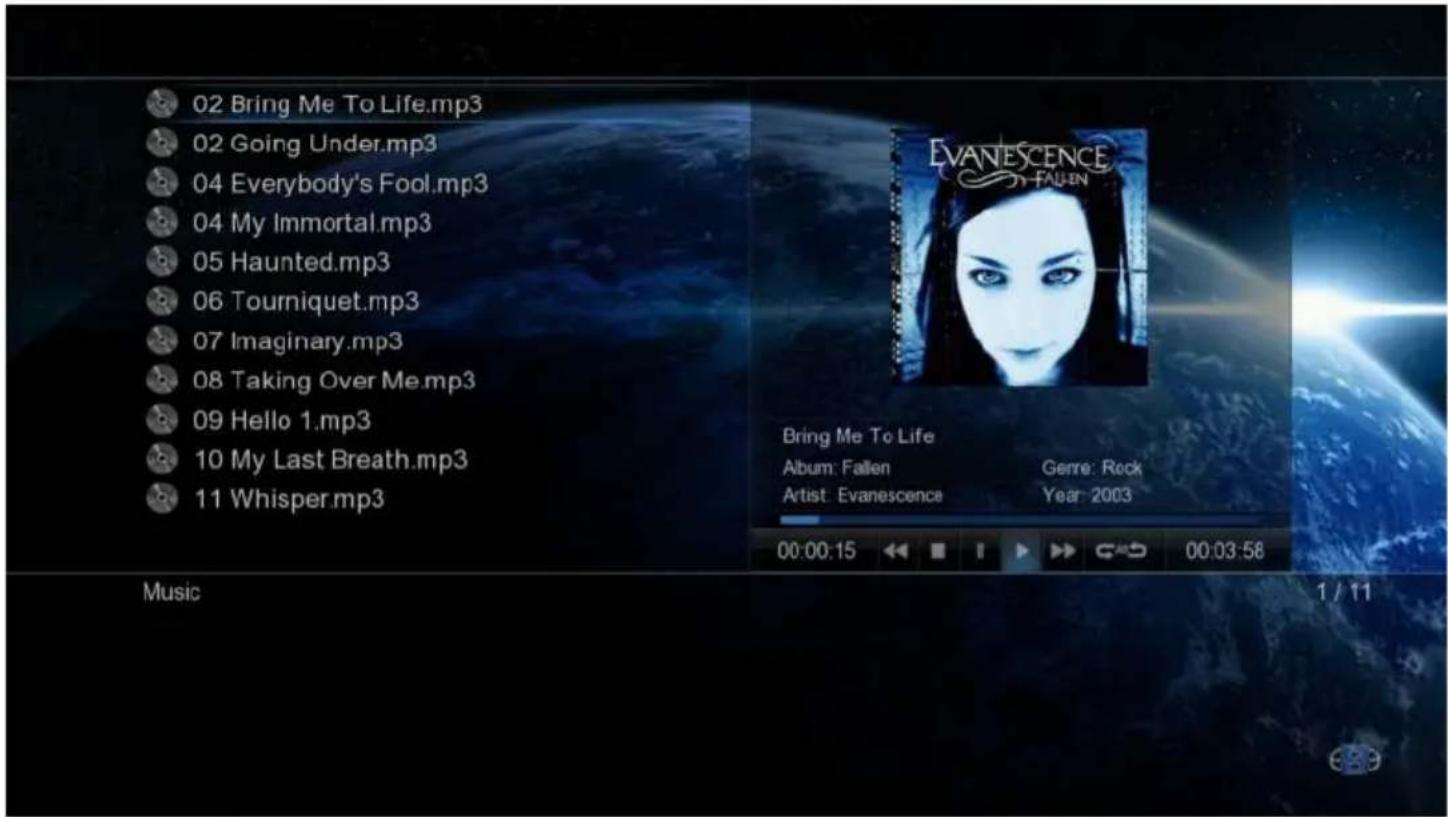Click the Music section label

171,592
